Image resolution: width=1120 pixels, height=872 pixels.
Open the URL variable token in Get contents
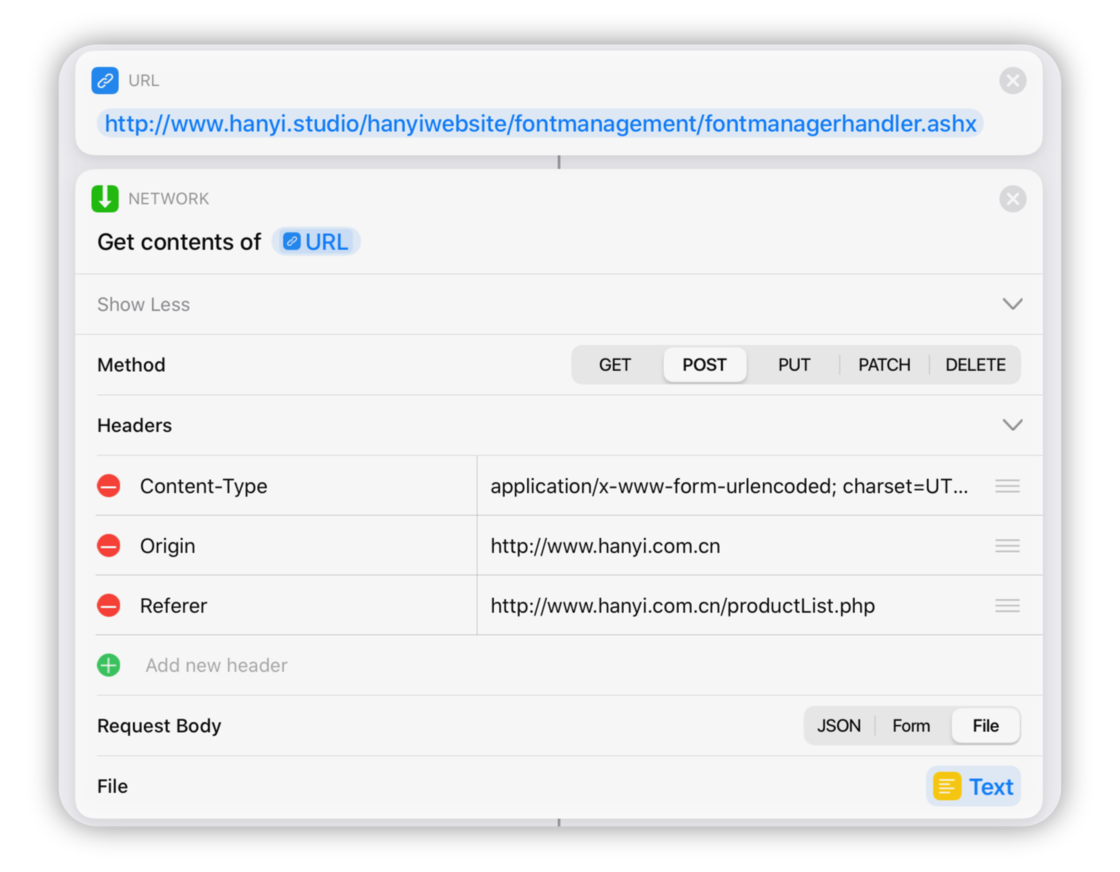pyautogui.click(x=316, y=242)
